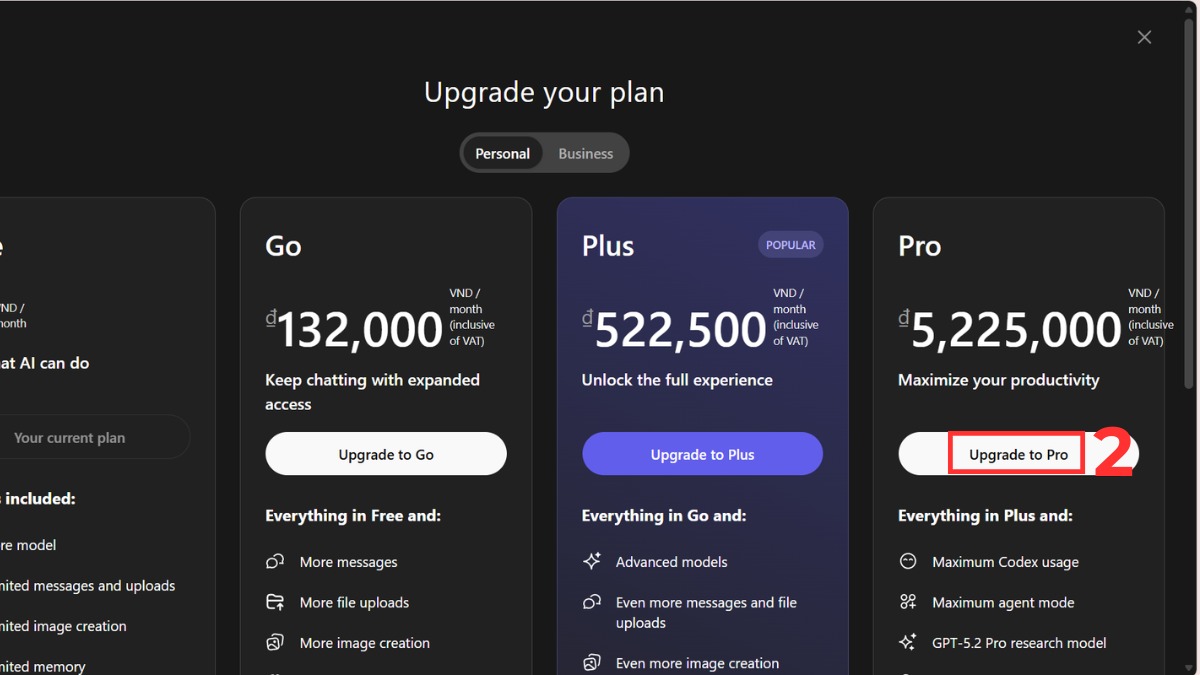Click the More file uploads folder icon
The width and height of the screenshot is (1200, 675).
[x=275, y=602]
